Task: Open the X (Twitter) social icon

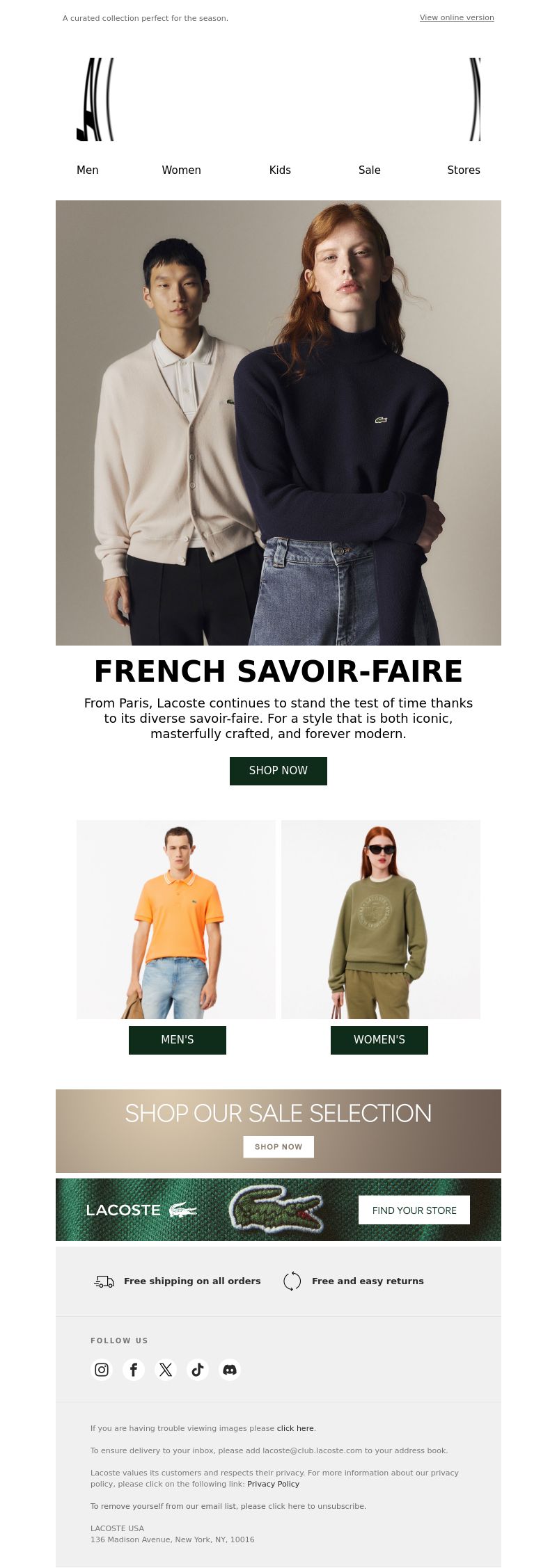Action: pyautogui.click(x=166, y=1370)
